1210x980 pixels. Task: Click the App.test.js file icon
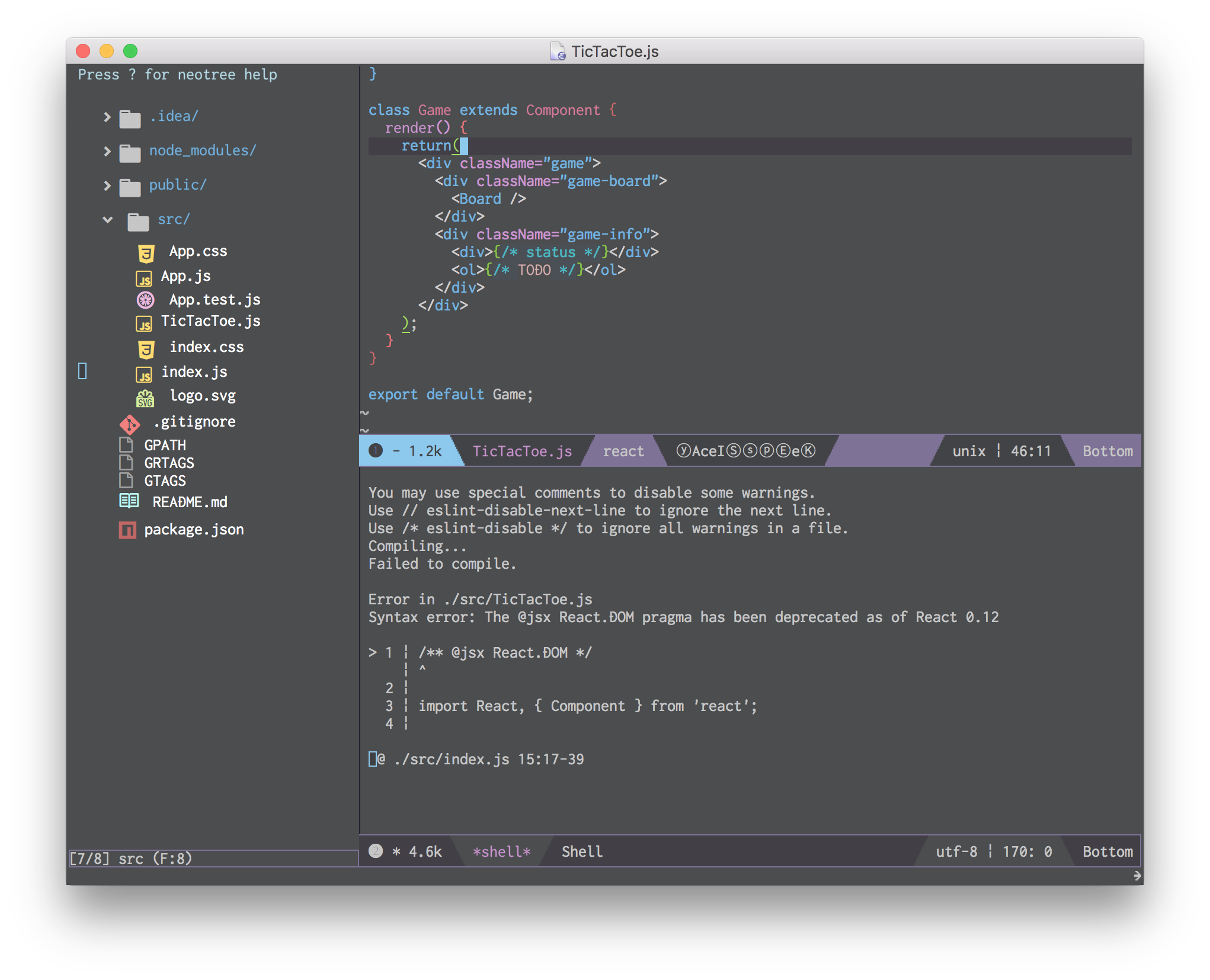pyautogui.click(x=145, y=298)
